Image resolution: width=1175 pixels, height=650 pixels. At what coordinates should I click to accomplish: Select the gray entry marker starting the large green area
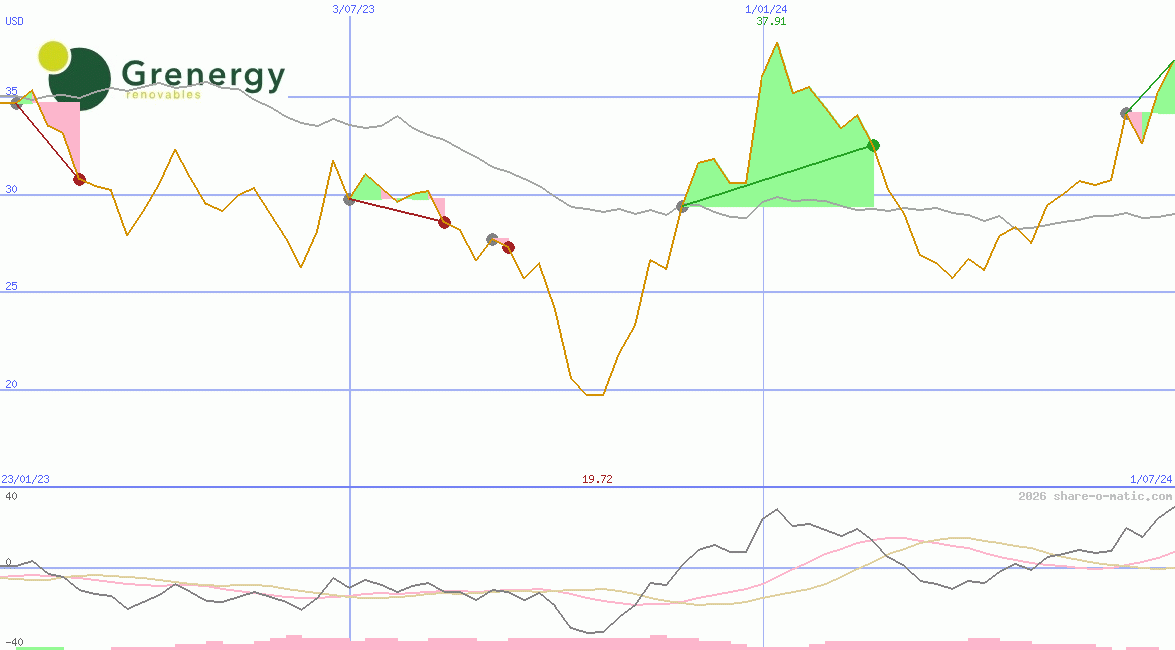click(x=682, y=206)
